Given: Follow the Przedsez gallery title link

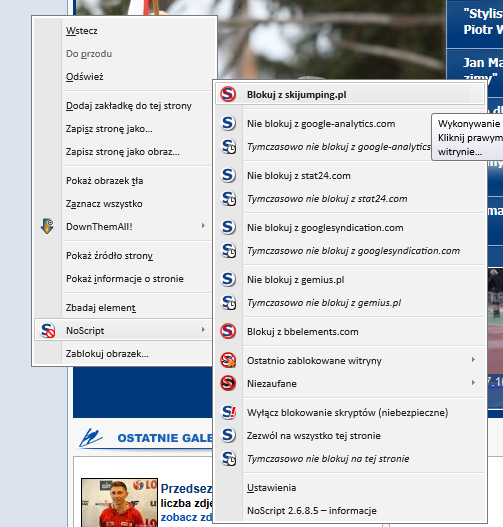Looking at the screenshot, I should pos(186,488).
